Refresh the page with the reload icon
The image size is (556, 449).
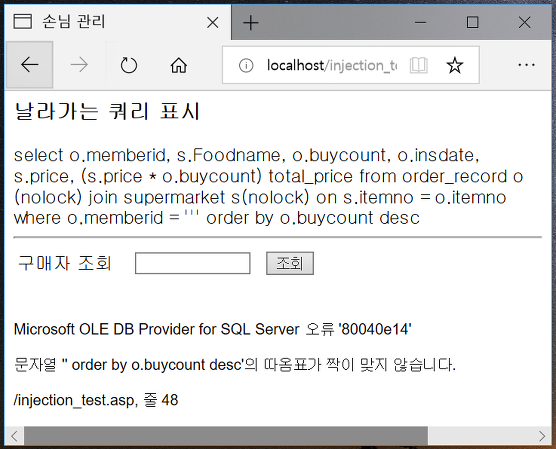(128, 65)
